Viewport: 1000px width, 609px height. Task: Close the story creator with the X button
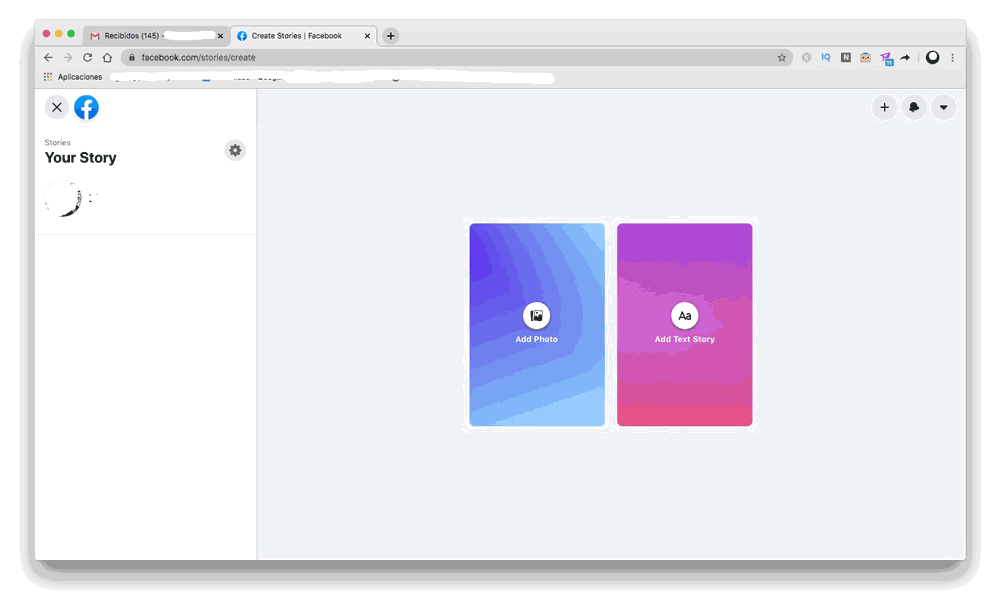coord(57,107)
